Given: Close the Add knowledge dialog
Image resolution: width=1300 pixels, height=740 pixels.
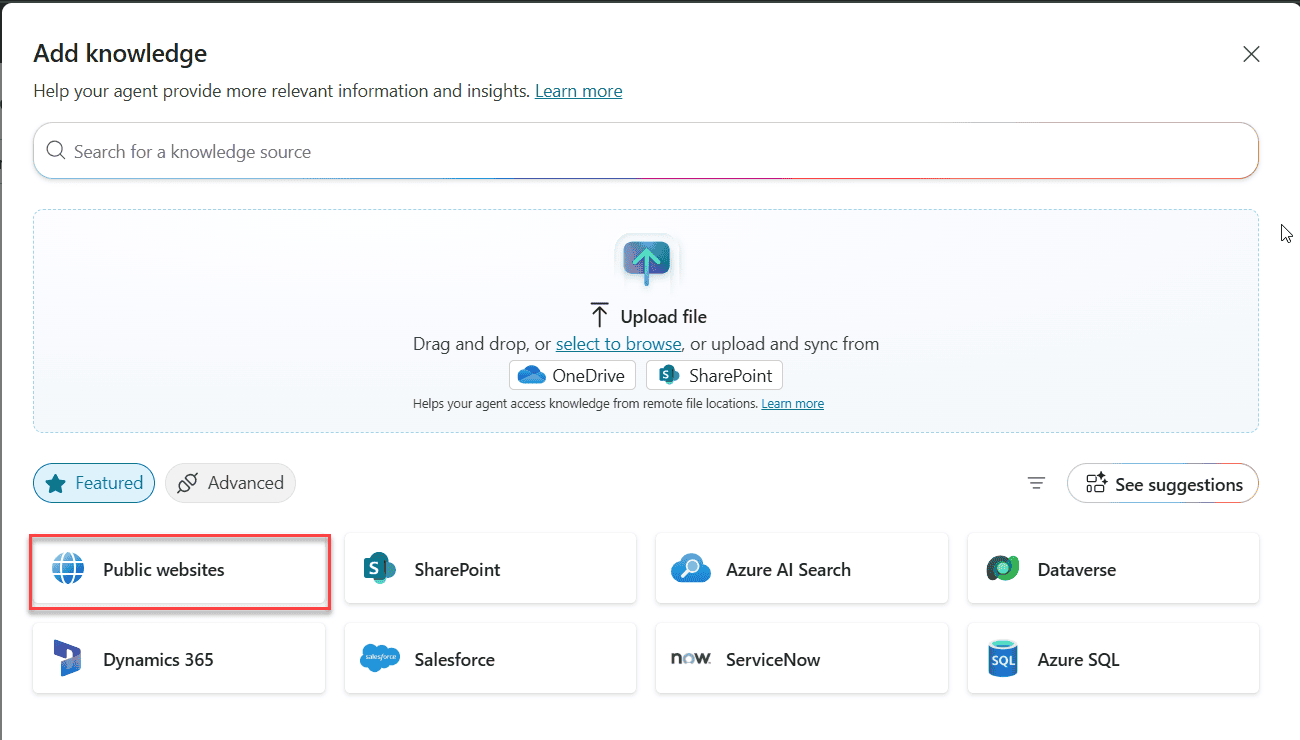Looking at the screenshot, I should click(x=1251, y=54).
